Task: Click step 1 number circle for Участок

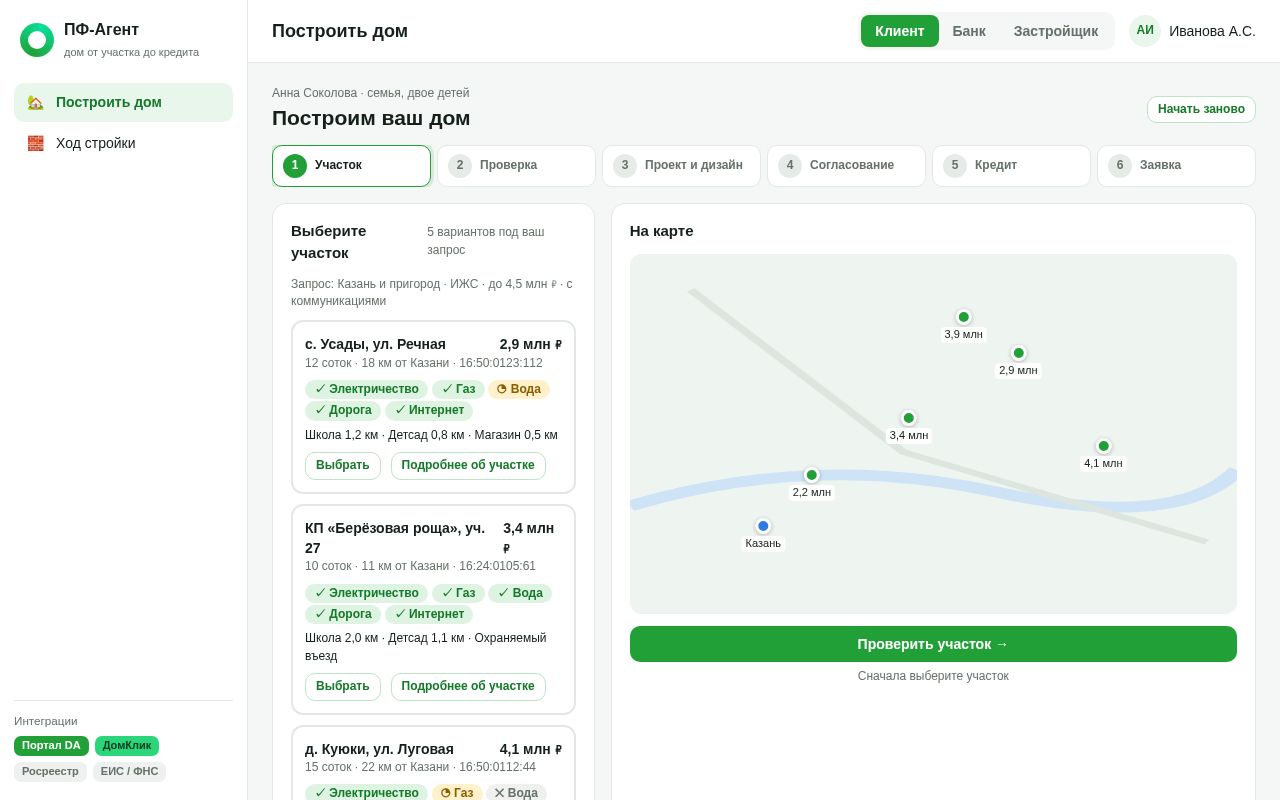Action: (x=295, y=166)
